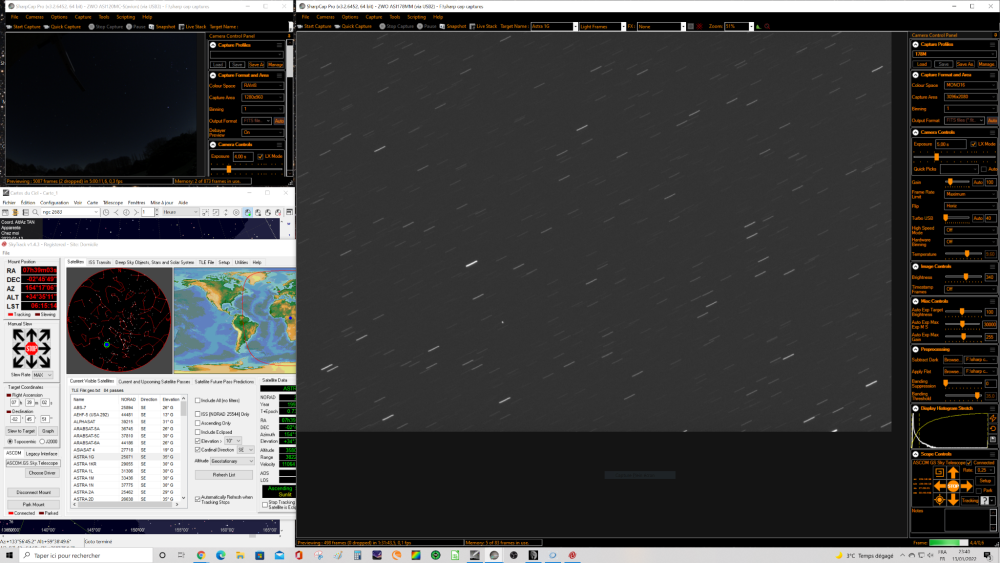Check Ascending Only filter
This screenshot has height=563, width=1000.
[x=198, y=423]
